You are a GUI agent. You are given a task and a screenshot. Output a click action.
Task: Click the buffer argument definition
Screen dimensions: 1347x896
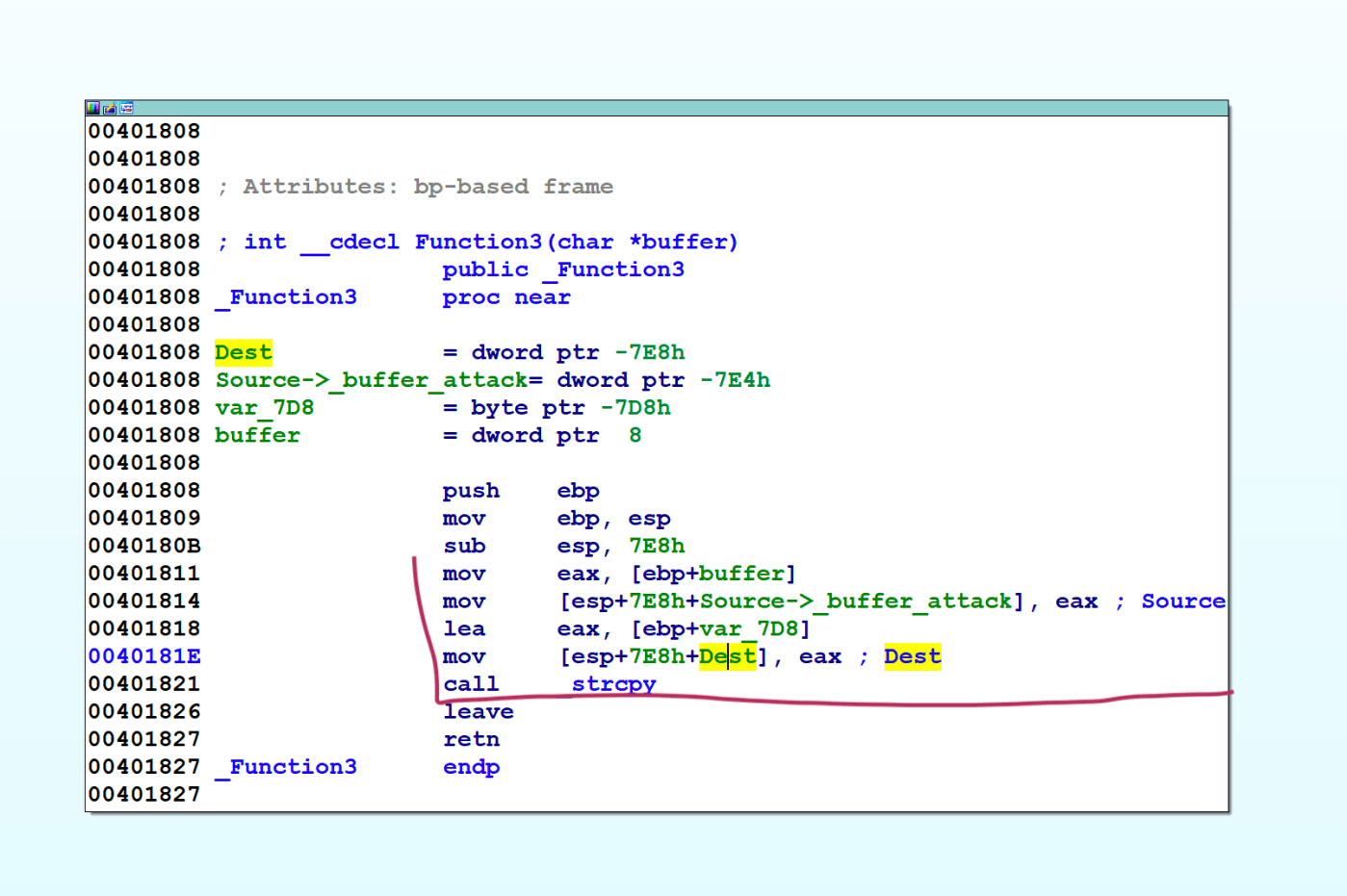coord(257,436)
